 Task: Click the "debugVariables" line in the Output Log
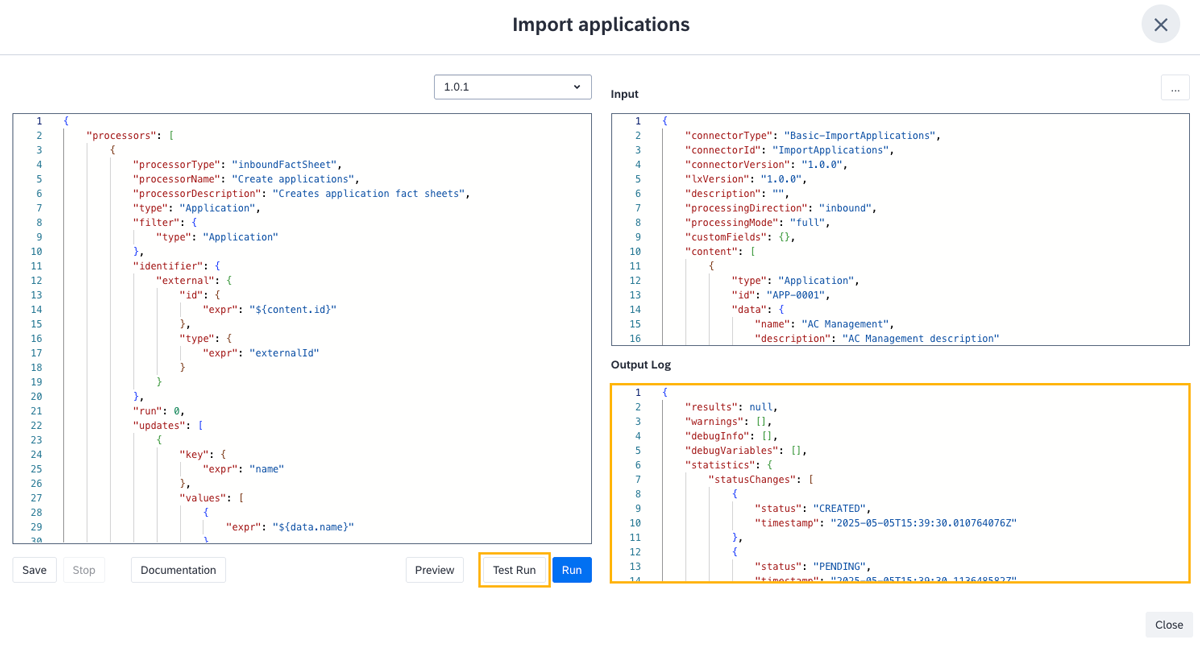[746, 450]
